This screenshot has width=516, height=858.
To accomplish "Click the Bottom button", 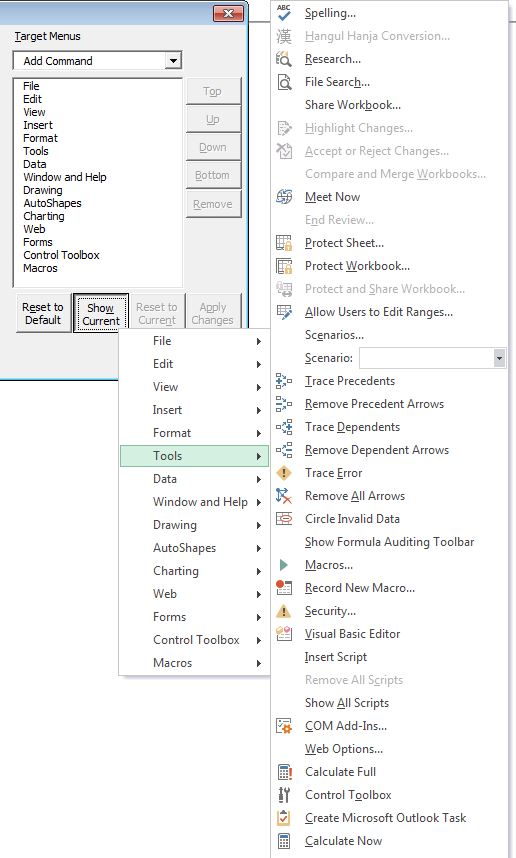I will tap(213, 175).
